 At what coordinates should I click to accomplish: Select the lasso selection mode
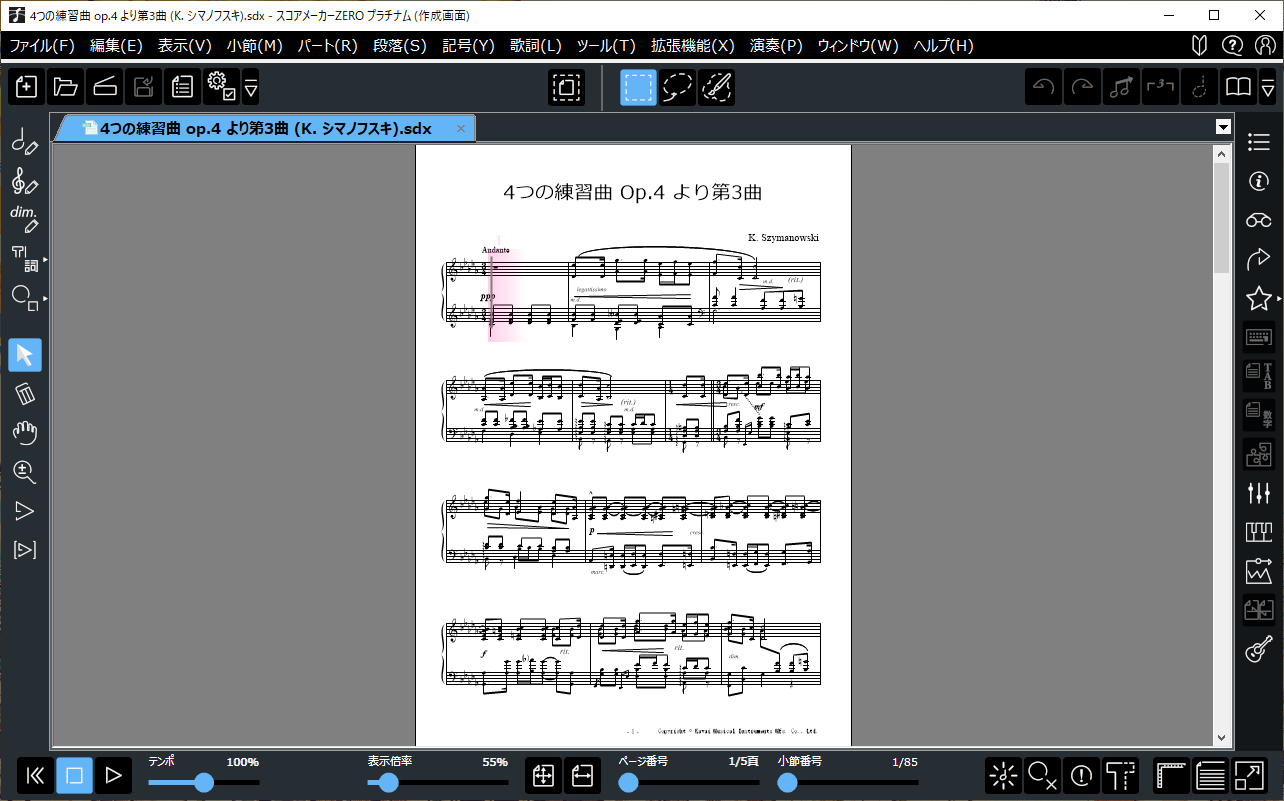click(678, 88)
